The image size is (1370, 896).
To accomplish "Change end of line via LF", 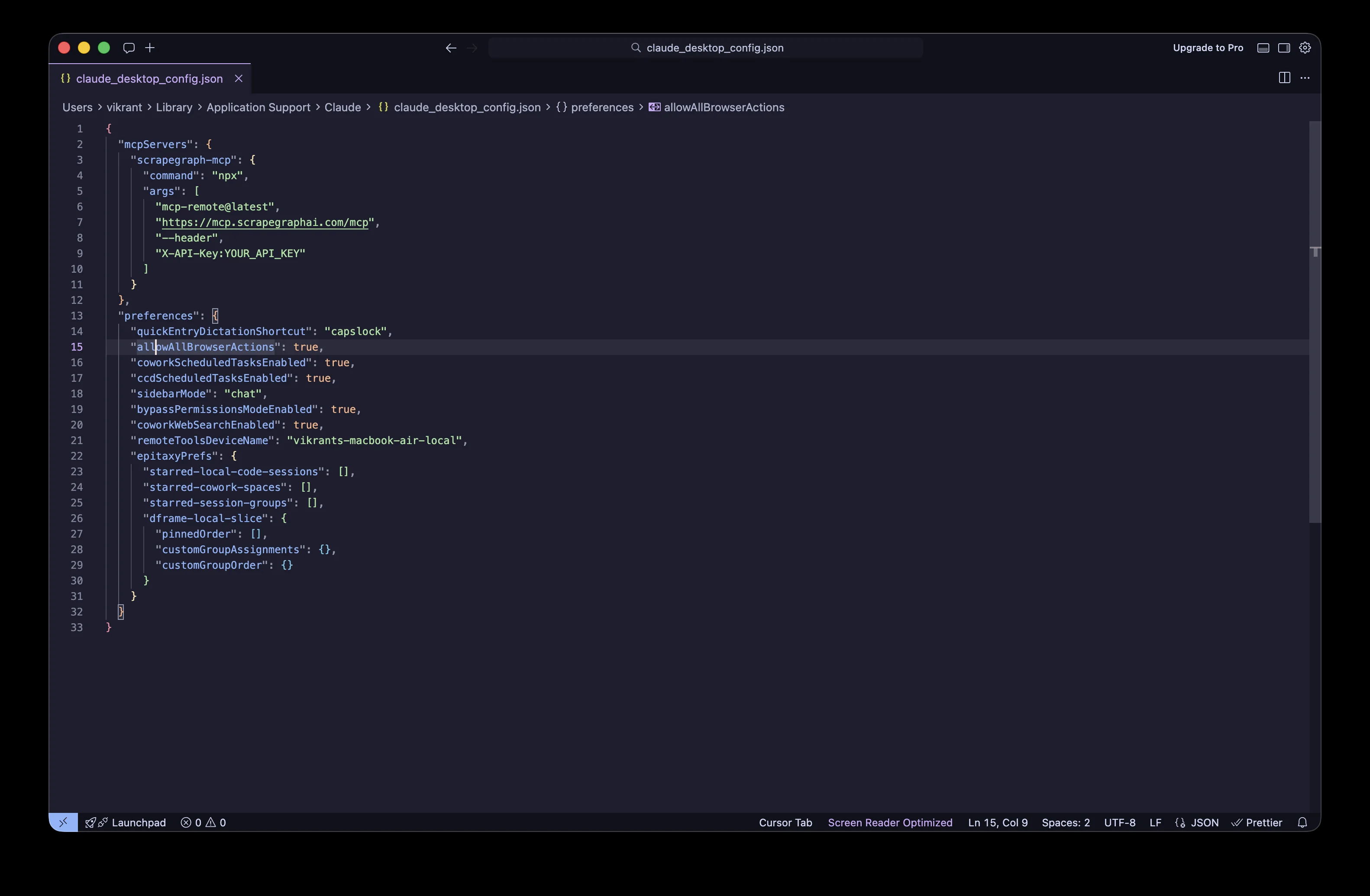I will pos(1155,822).
